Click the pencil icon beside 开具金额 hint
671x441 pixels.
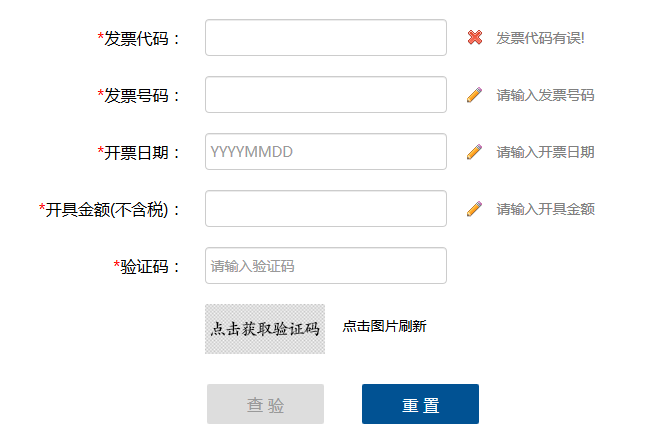474,209
